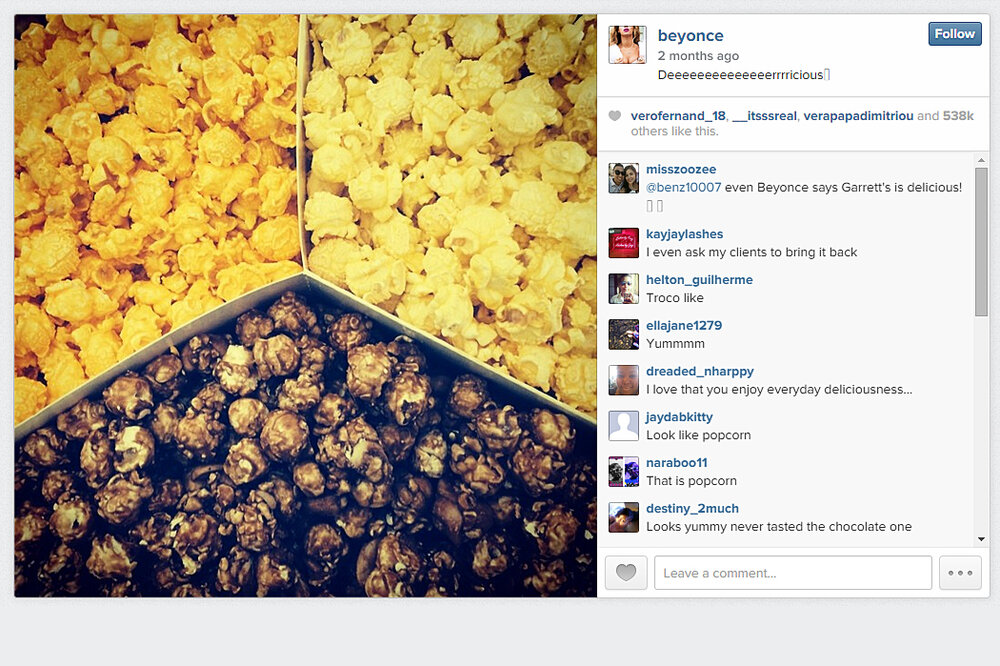The image size is (1000, 666).
Task: Click the comments scrollbar up arrow
Action: 981,160
